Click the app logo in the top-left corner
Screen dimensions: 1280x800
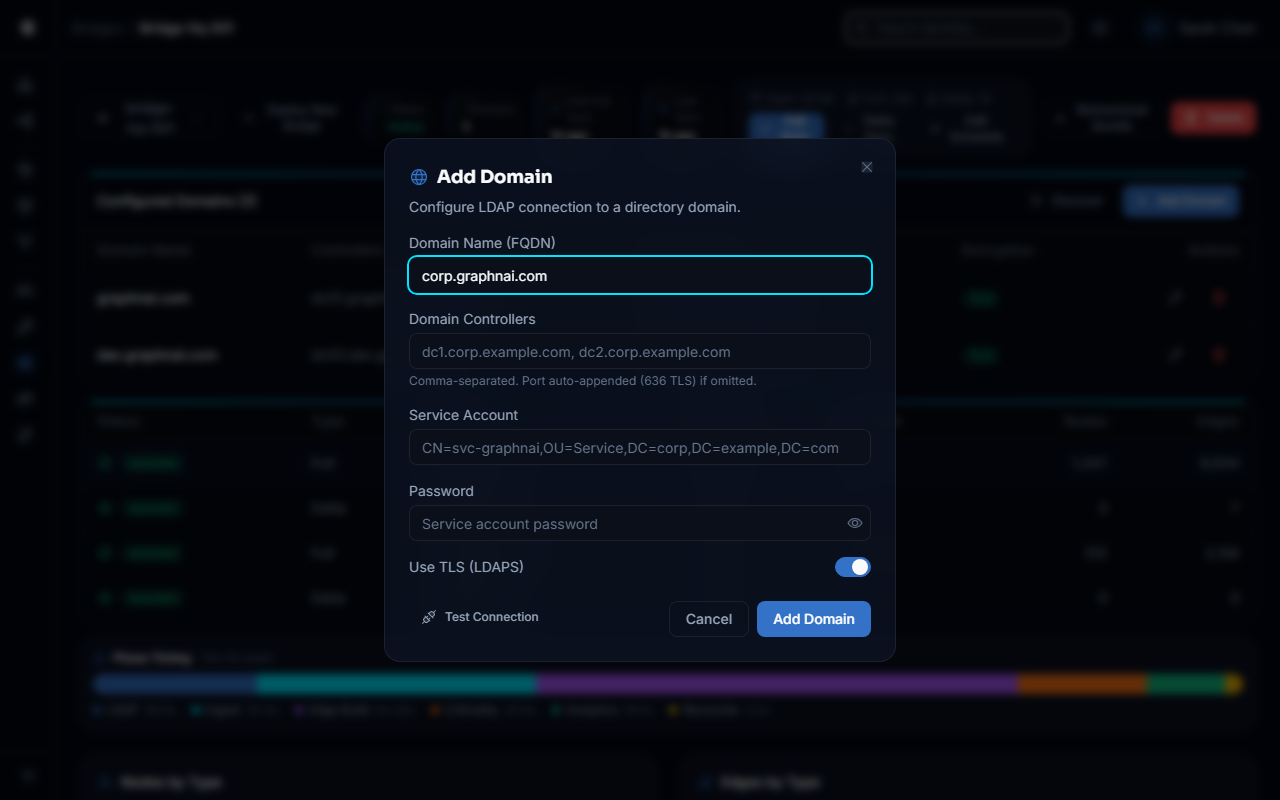tap(26, 27)
